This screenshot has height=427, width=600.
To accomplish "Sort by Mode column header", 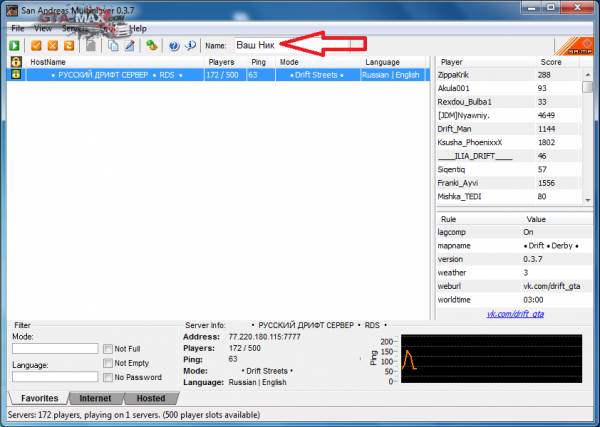I will coord(318,62).
